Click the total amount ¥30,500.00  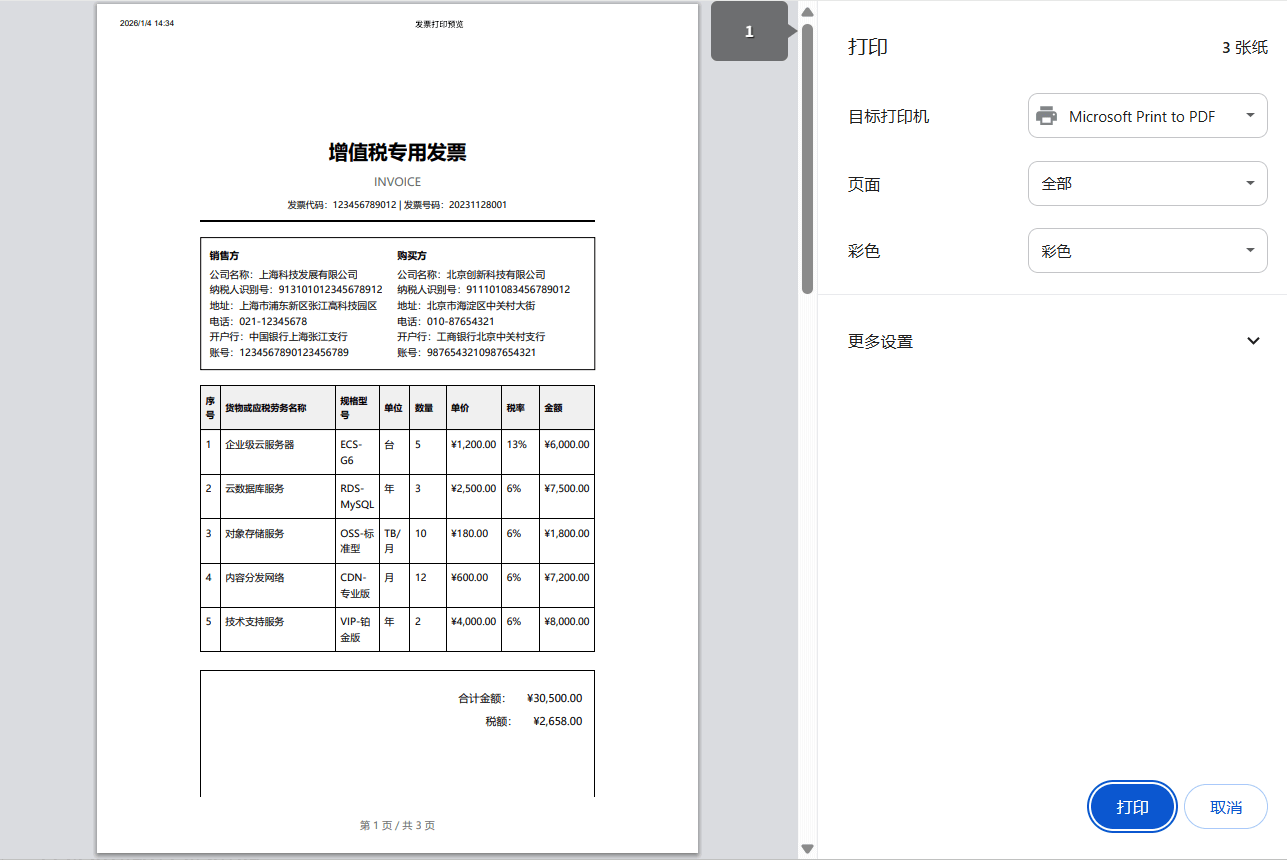tap(554, 698)
